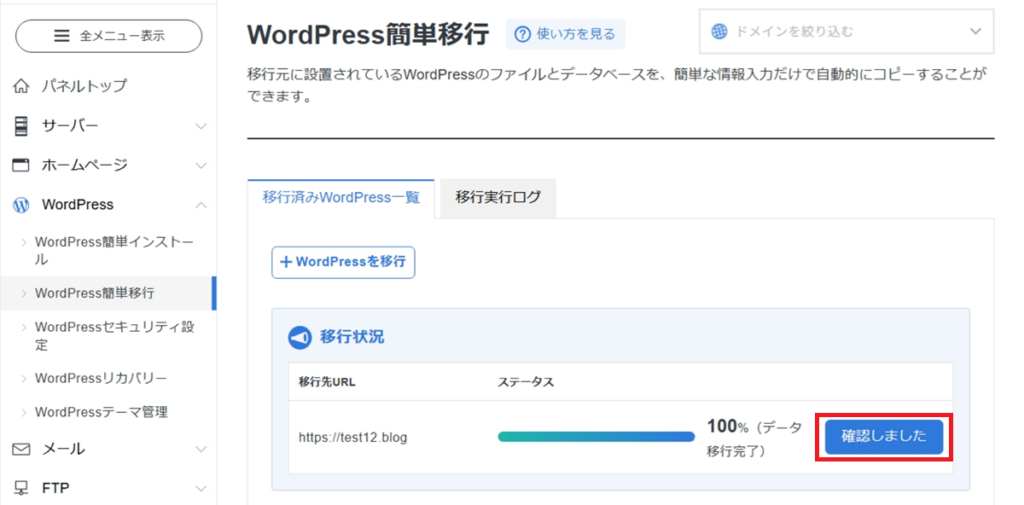
Task: Switch to 移行実行ログ tab
Action: pos(497,197)
